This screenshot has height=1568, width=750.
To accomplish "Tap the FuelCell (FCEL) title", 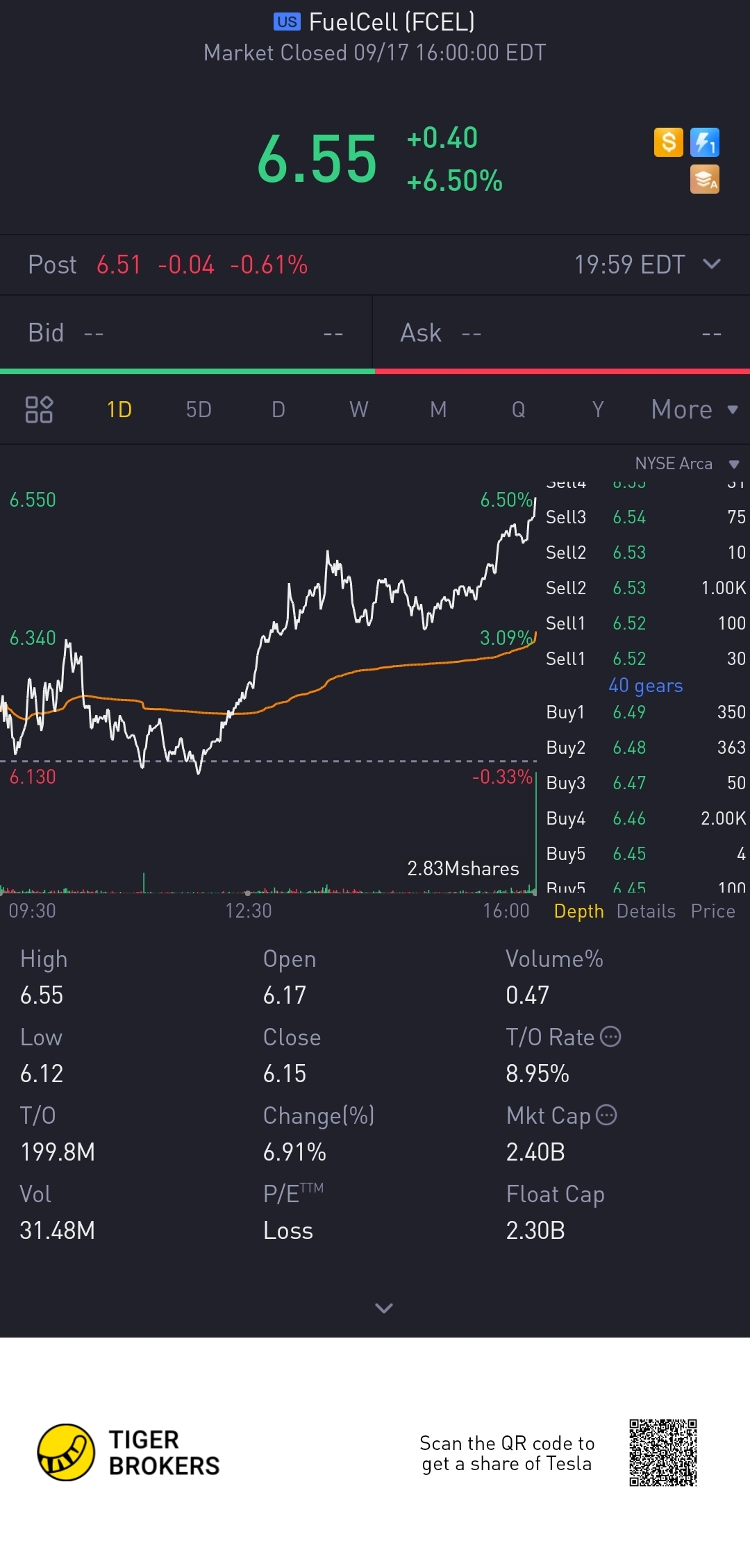I will coord(392,22).
